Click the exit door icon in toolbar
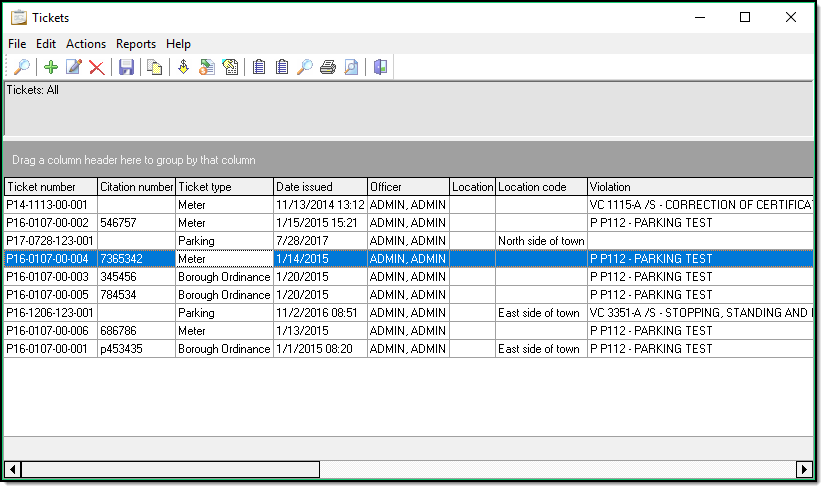The image size is (825, 490). 380,67
